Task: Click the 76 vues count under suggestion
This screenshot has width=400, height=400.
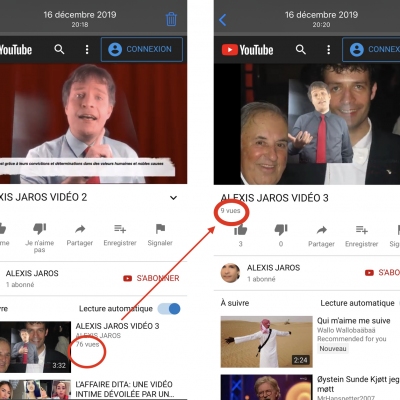Action: [87, 344]
